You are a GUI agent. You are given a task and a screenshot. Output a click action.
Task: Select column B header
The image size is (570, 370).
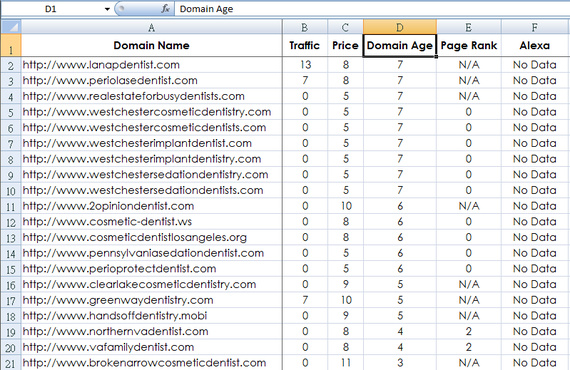point(305,27)
